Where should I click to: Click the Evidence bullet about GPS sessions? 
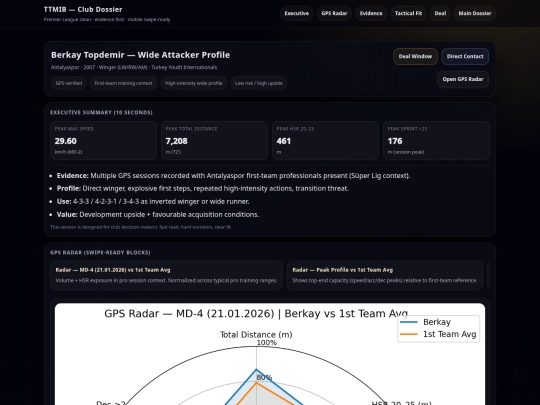point(233,176)
